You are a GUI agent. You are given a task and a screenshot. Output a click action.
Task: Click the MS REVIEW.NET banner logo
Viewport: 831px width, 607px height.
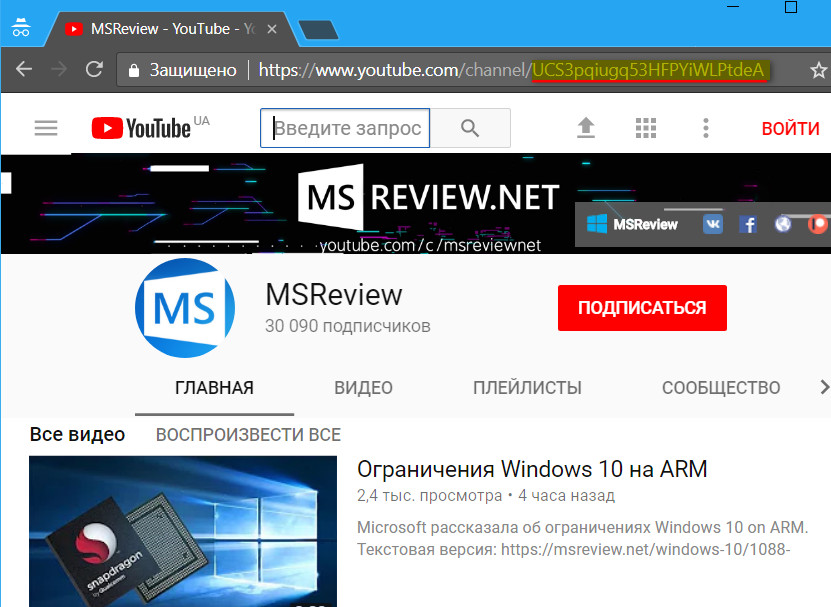[429, 196]
